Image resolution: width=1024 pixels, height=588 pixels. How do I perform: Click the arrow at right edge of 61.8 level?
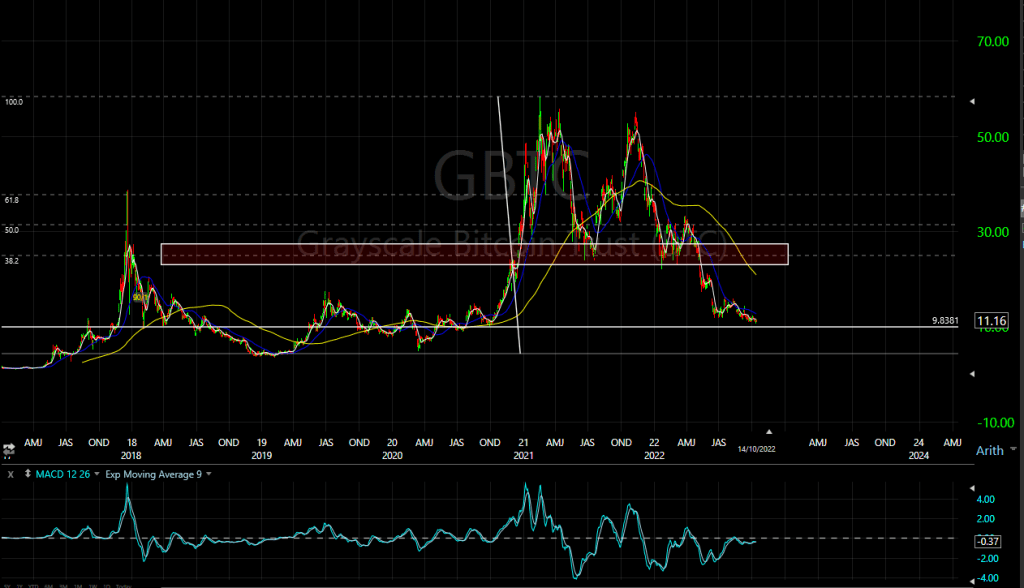click(x=971, y=196)
